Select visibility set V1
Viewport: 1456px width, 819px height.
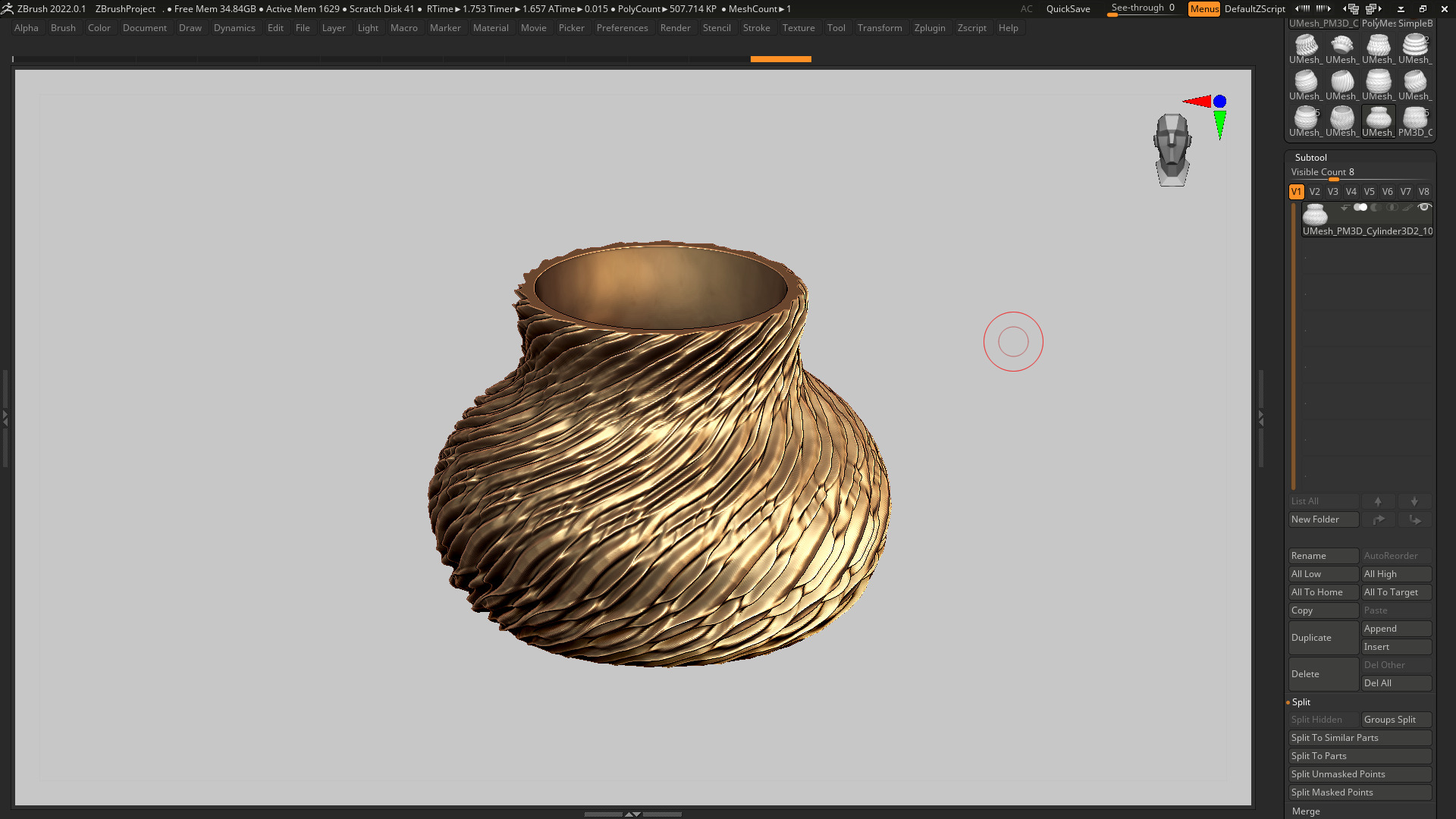point(1296,192)
